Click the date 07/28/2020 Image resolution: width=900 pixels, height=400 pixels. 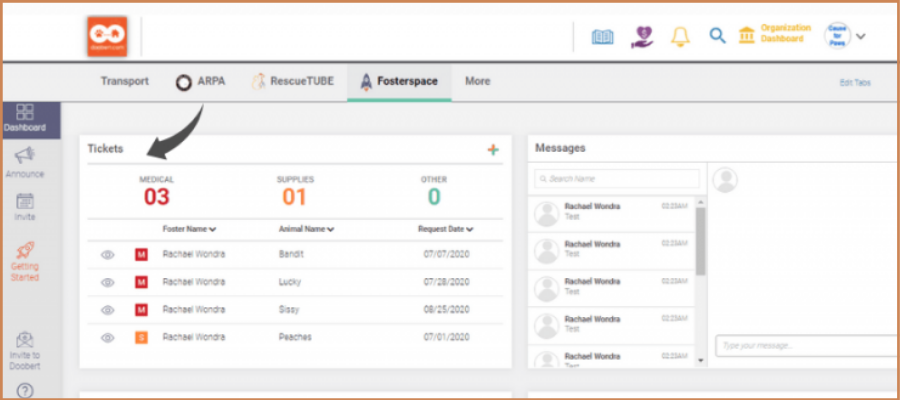click(447, 282)
